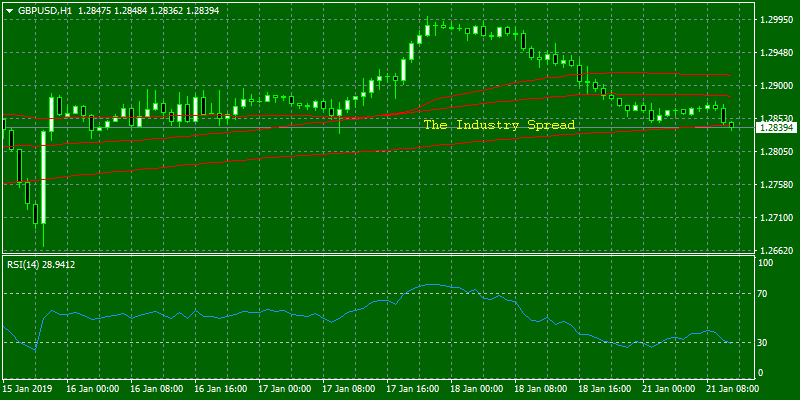Click the 1.26620 price axis label
Image resolution: width=800 pixels, height=400 pixels.
click(775, 251)
